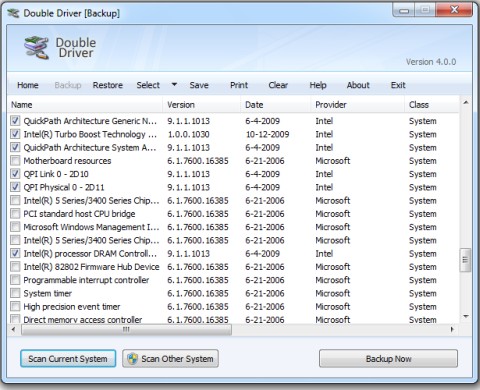Check PCI standard host CPU bridge checkbox
480x390 pixels.
[15, 214]
